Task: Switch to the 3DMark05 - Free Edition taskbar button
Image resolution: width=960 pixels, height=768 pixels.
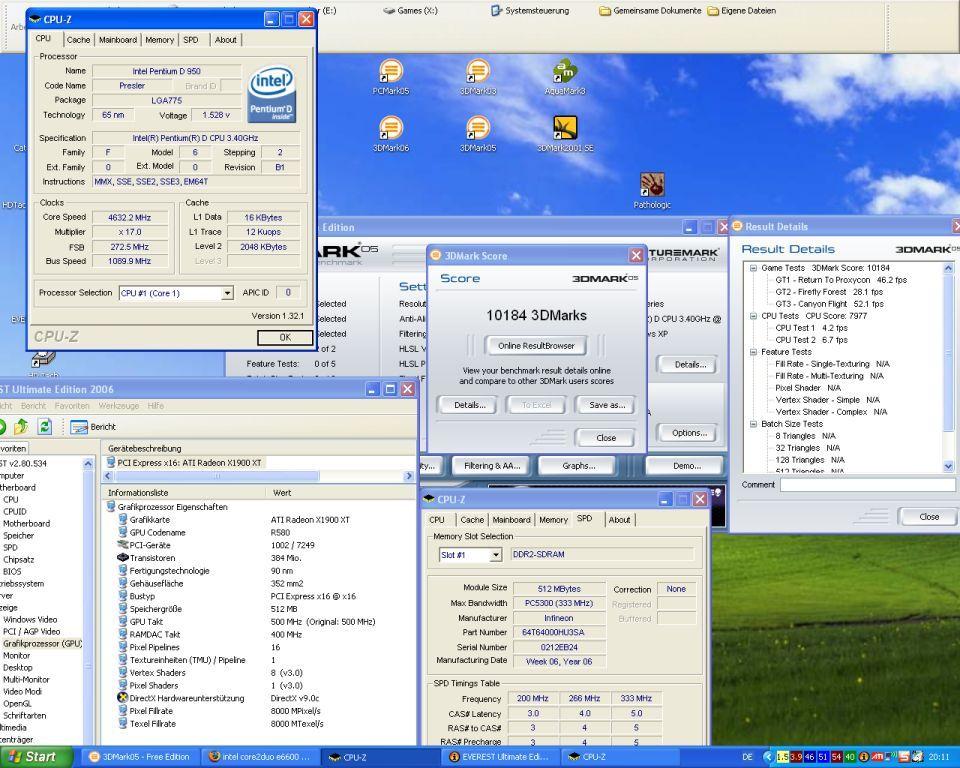Action: point(141,757)
